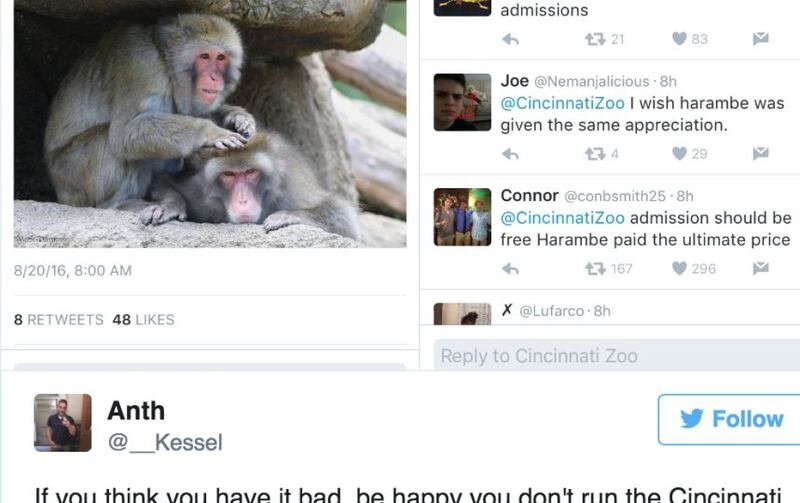This screenshot has height=503, width=800.
Task: Open Anth's profile avatar
Action: click(63, 423)
